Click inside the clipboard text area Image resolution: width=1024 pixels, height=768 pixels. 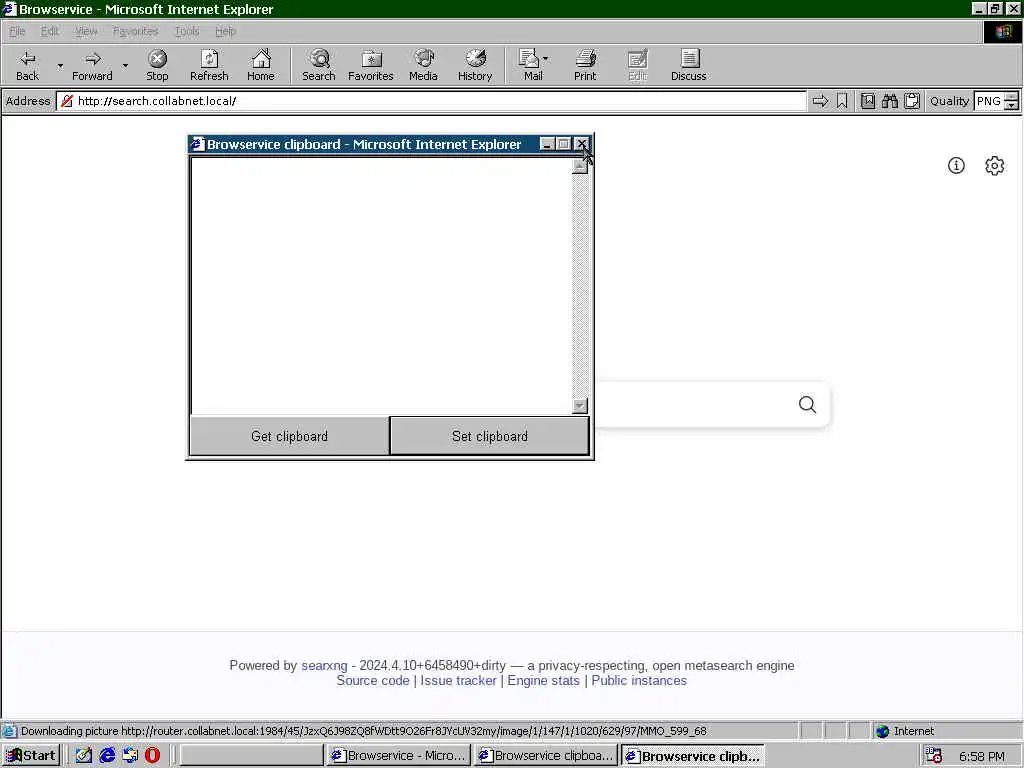click(x=381, y=285)
